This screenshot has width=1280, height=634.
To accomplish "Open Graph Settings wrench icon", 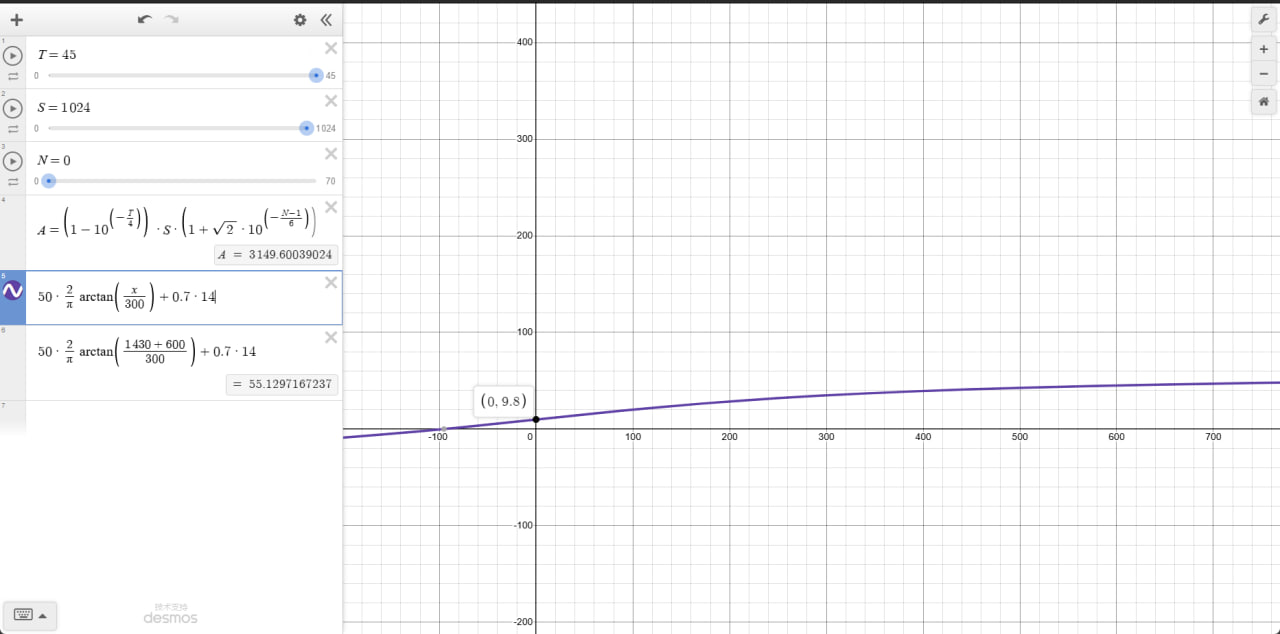I will 1263,19.
